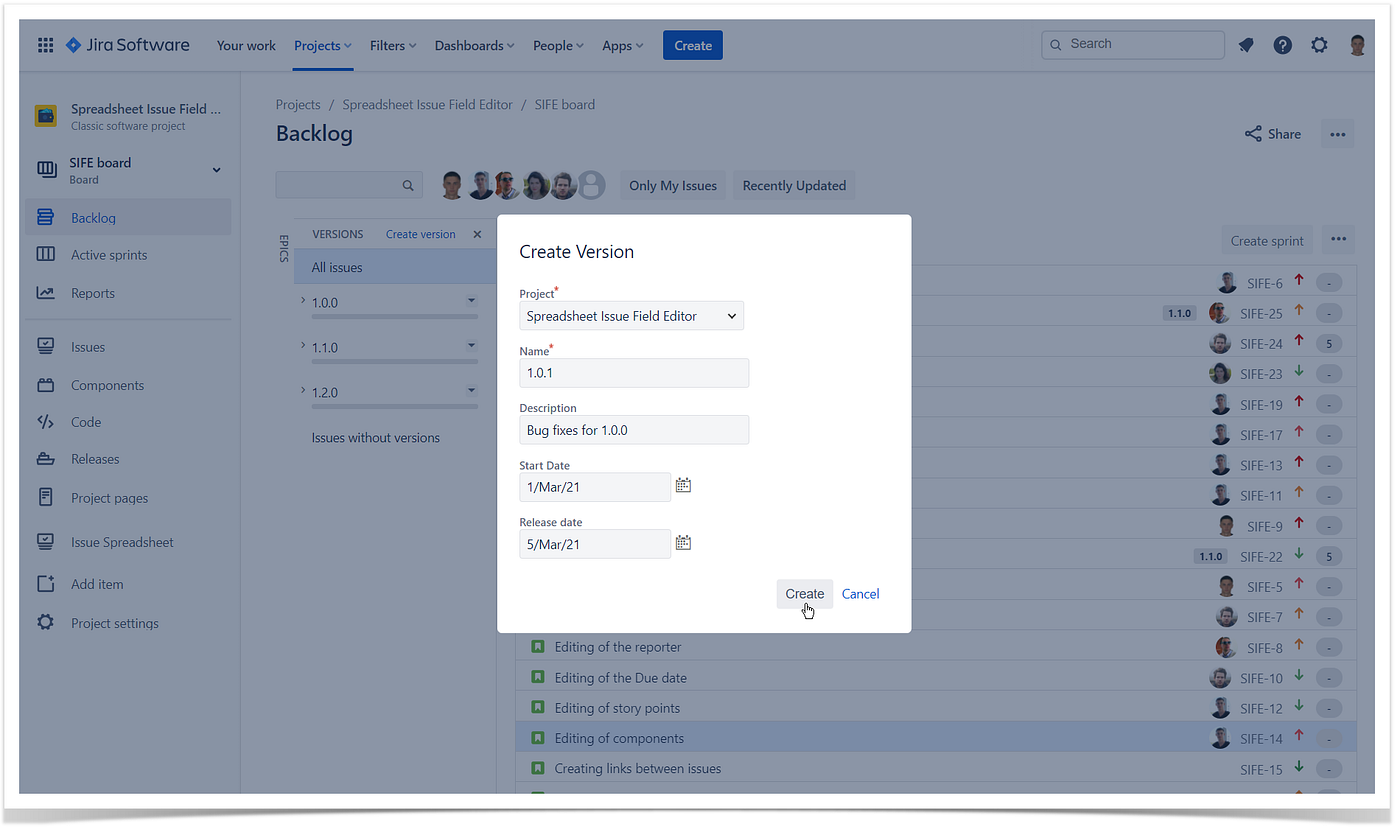
Task: Click the Share icon button
Action: [1273, 134]
